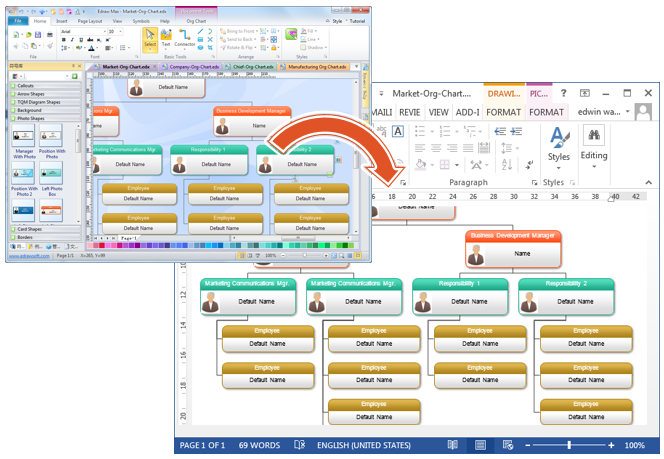664x459 pixels.
Task: Open the Styles gallery in Word
Action: tap(559, 148)
